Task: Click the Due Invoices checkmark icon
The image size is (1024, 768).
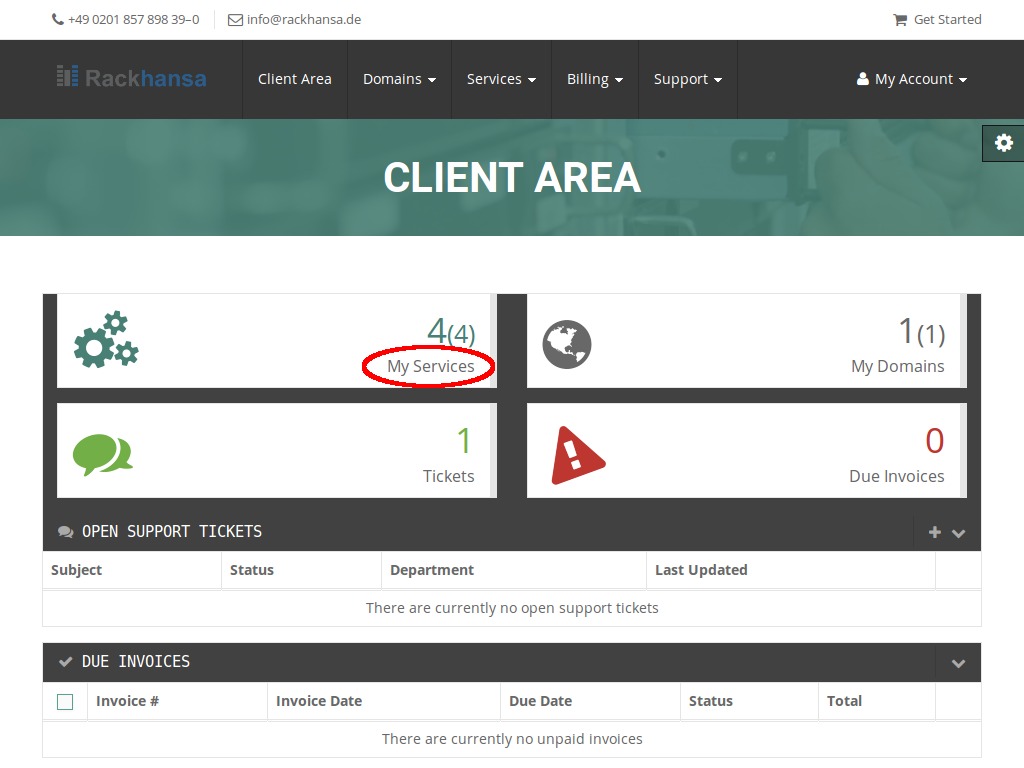Action: pyautogui.click(x=65, y=662)
